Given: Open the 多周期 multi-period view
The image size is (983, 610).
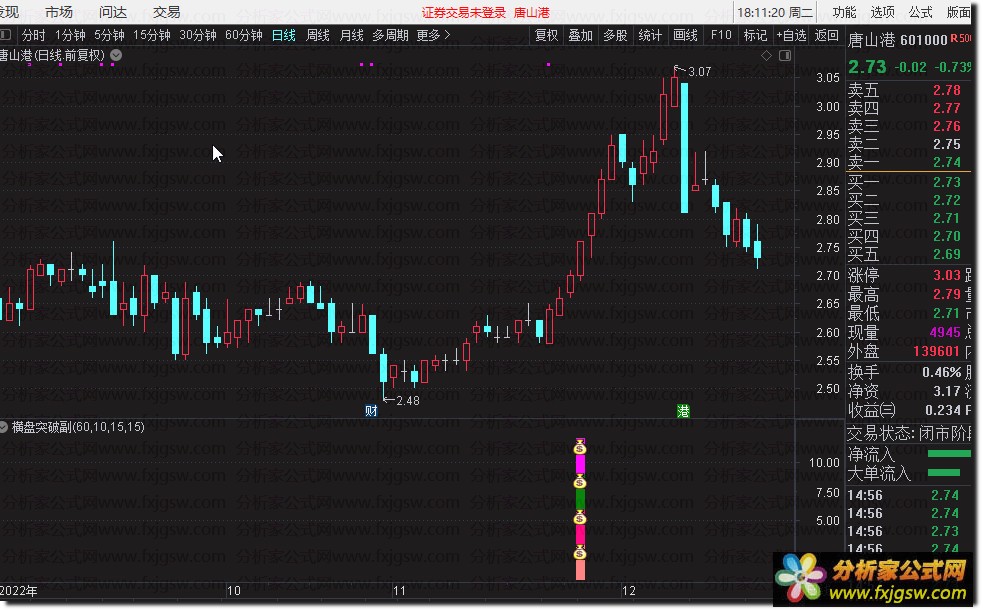Looking at the screenshot, I should click(x=390, y=35).
